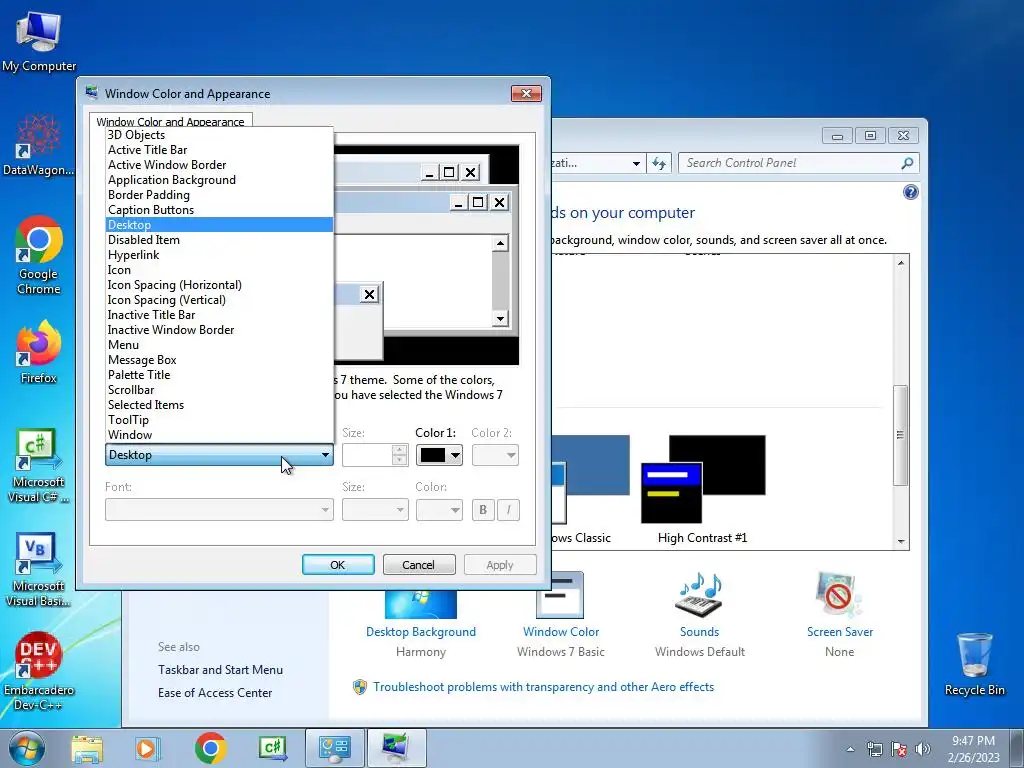Select Scrollbar in the item list
Image resolution: width=1024 pixels, height=768 pixels.
(x=219, y=390)
